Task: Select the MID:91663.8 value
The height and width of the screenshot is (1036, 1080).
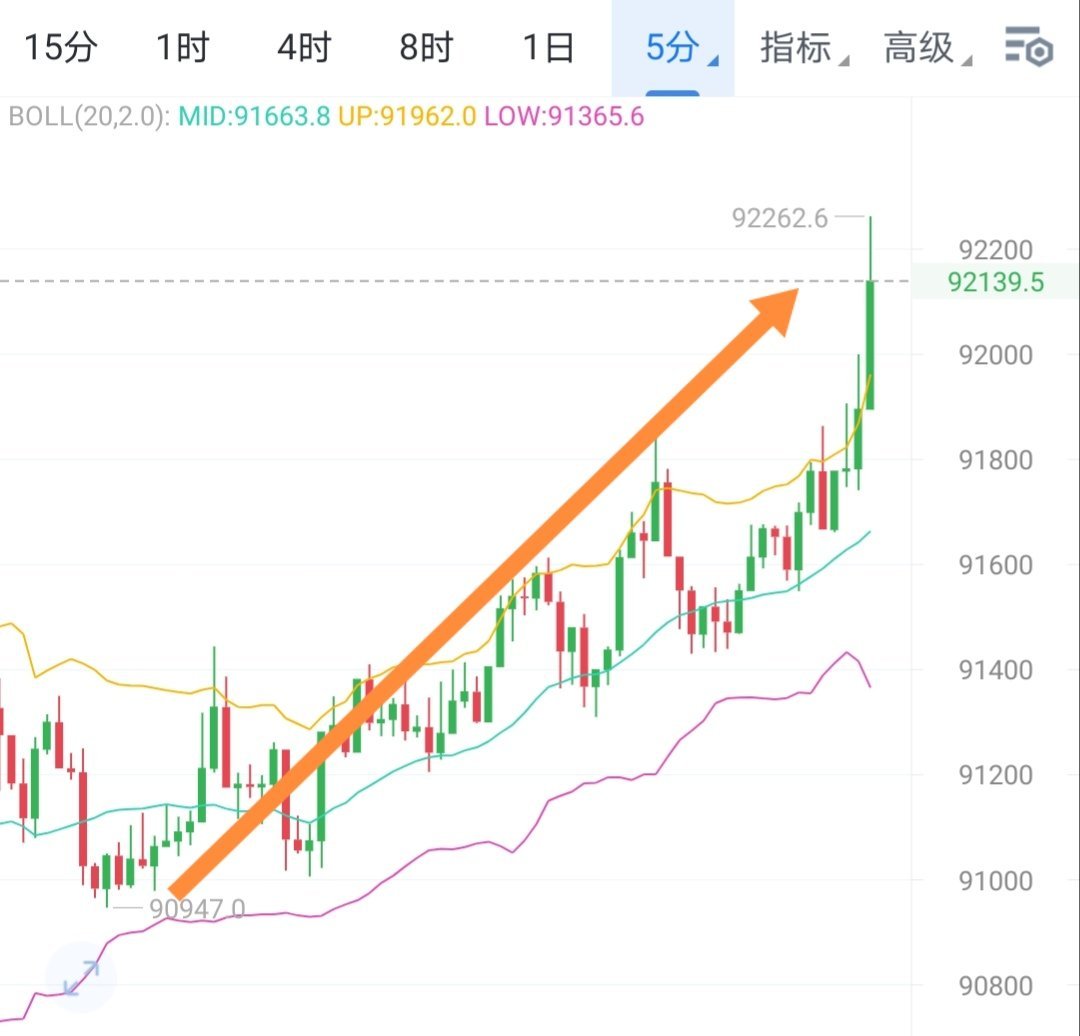Action: click(254, 116)
